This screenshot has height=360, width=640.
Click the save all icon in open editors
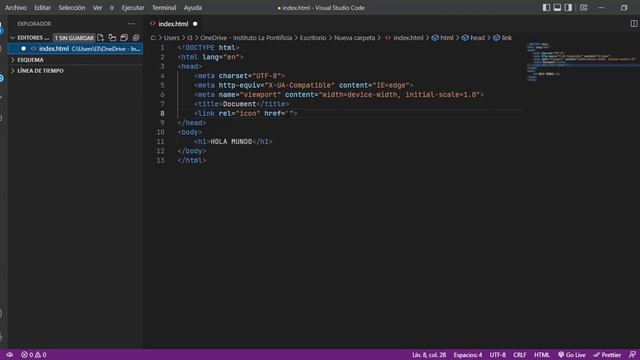point(124,38)
